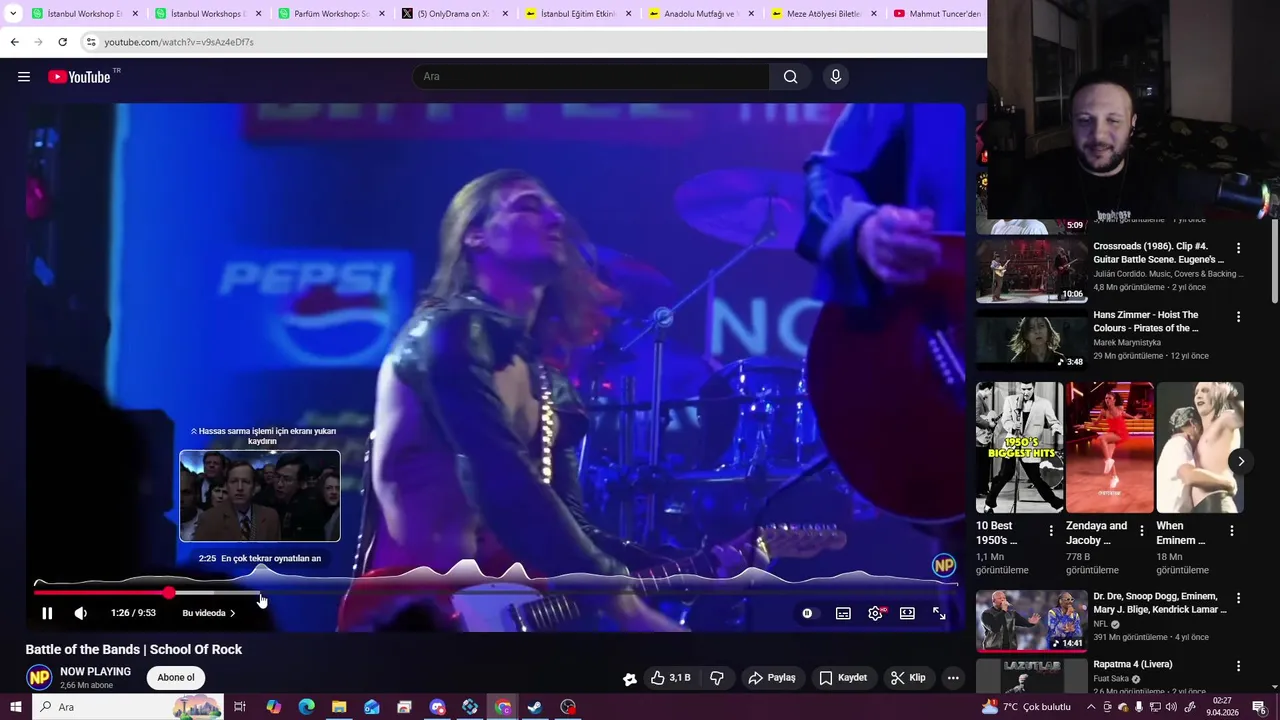Screen dimensions: 1280x720
Task: Open Zendaya and Jacoby short
Action: click(1109, 447)
